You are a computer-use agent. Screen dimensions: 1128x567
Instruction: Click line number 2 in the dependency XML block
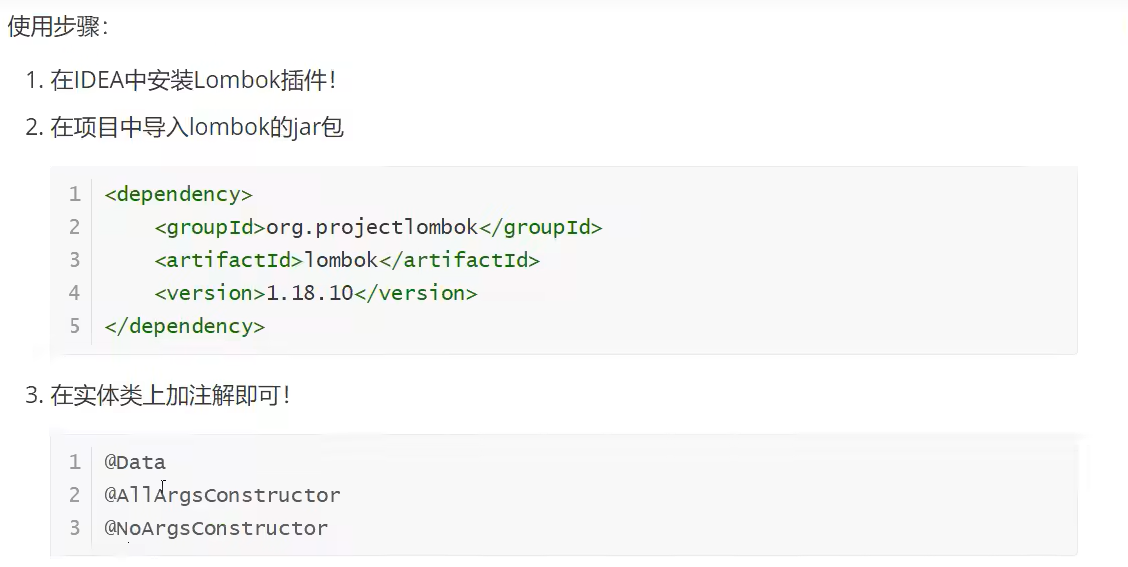pyautogui.click(x=75, y=227)
